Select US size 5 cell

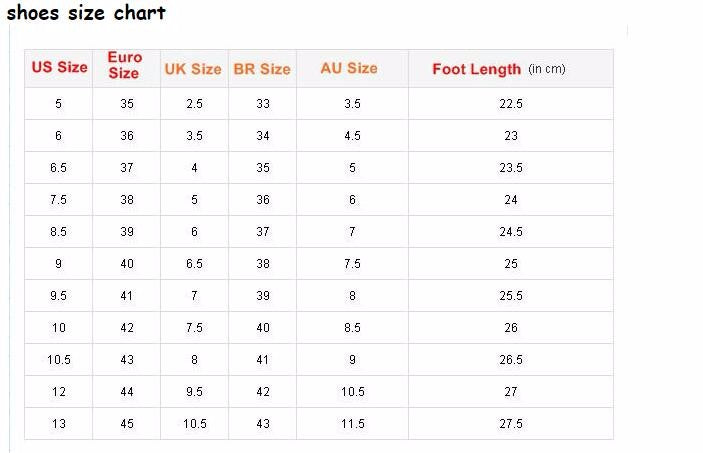click(59, 104)
